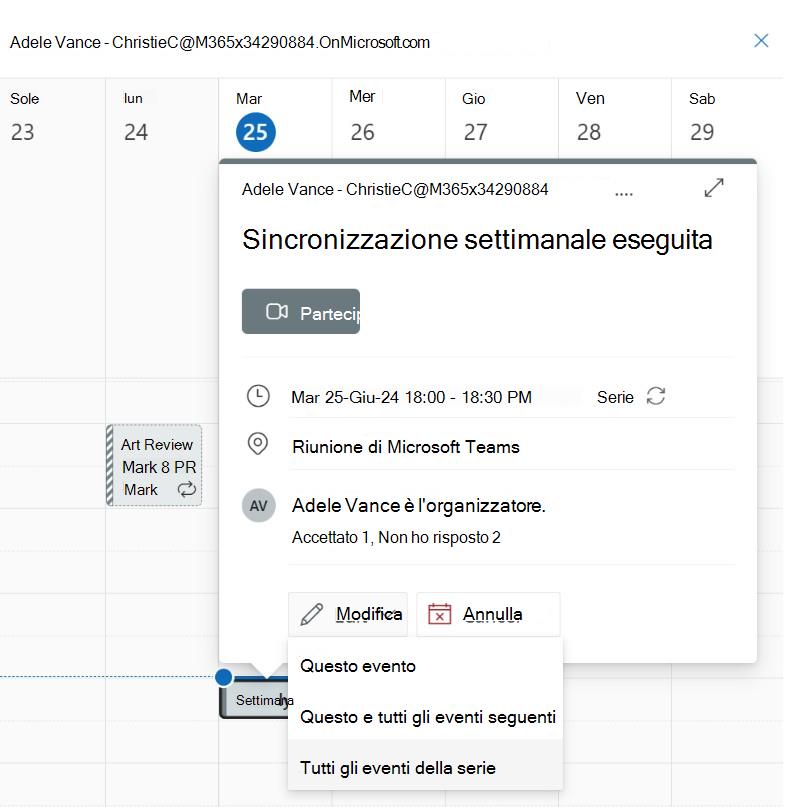Click the Riunione di Microsoft Teams location text
This screenshot has width=795, height=807.
tap(405, 447)
